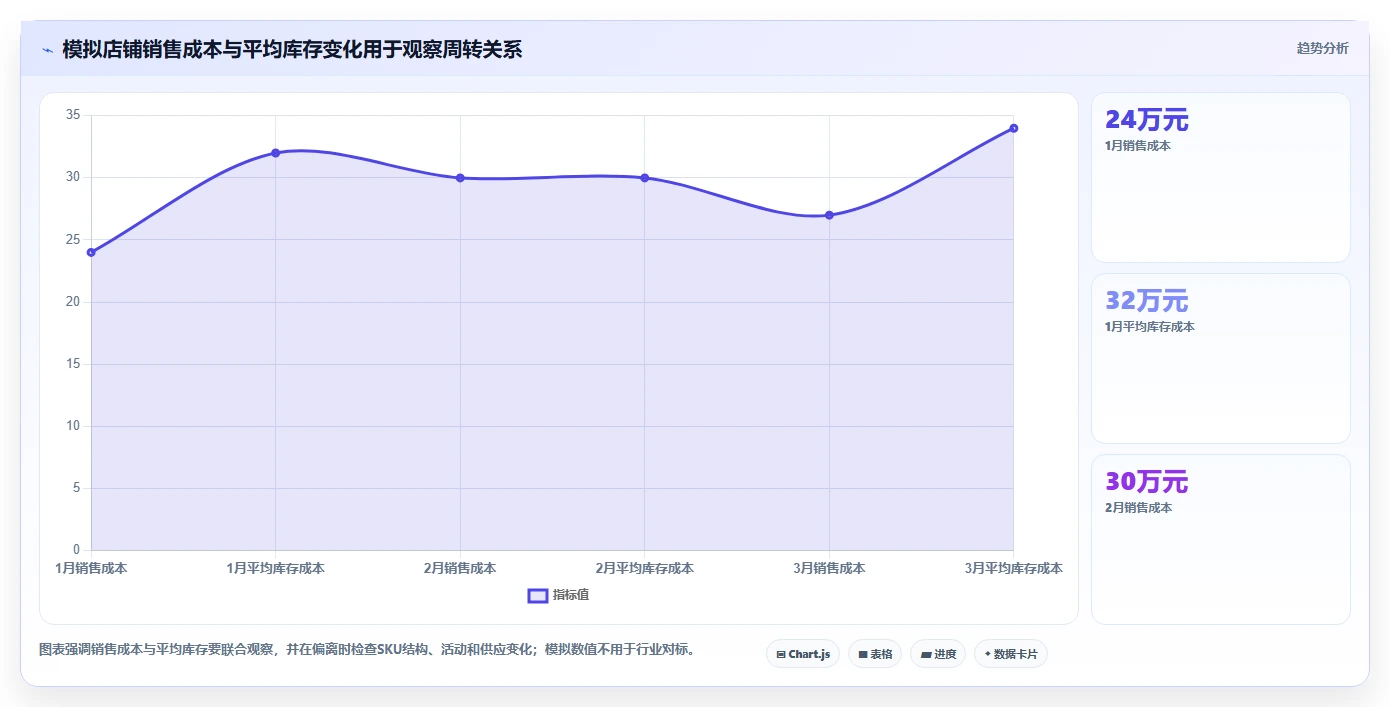Select the Chart.js tag chip
1390x707 pixels.
point(803,654)
